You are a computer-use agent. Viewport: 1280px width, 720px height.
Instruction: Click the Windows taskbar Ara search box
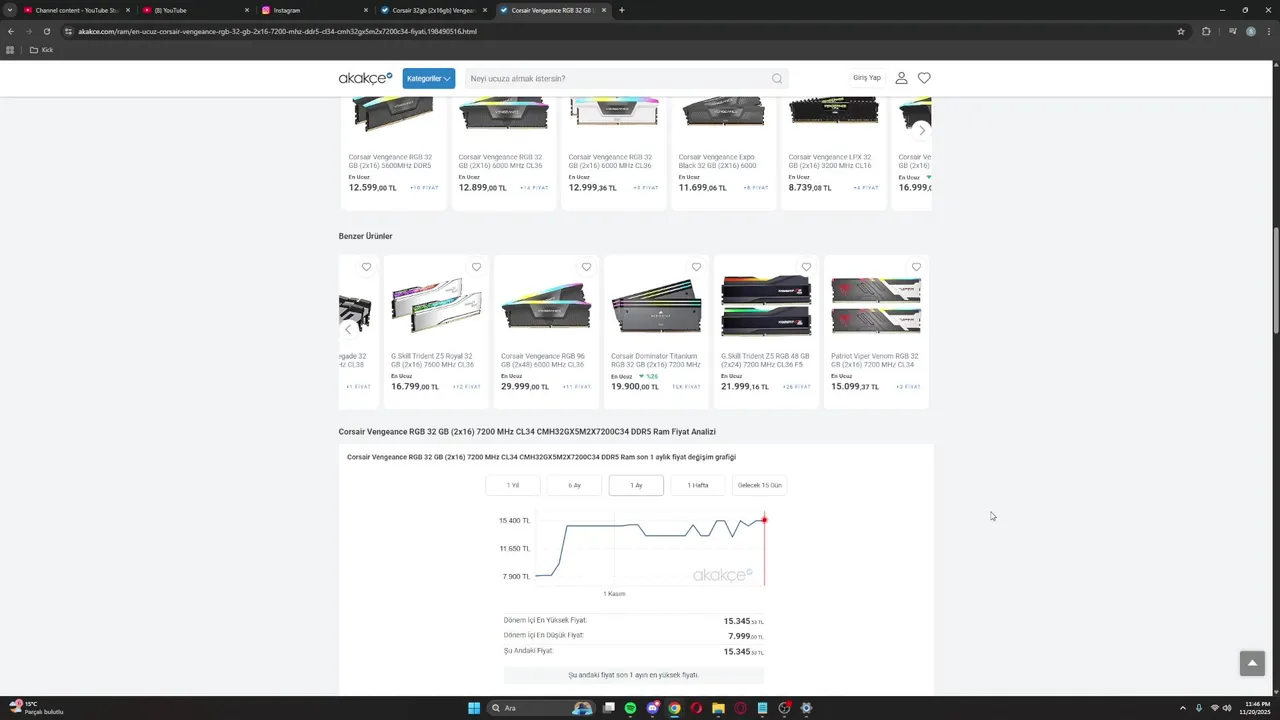pyautogui.click(x=539, y=708)
